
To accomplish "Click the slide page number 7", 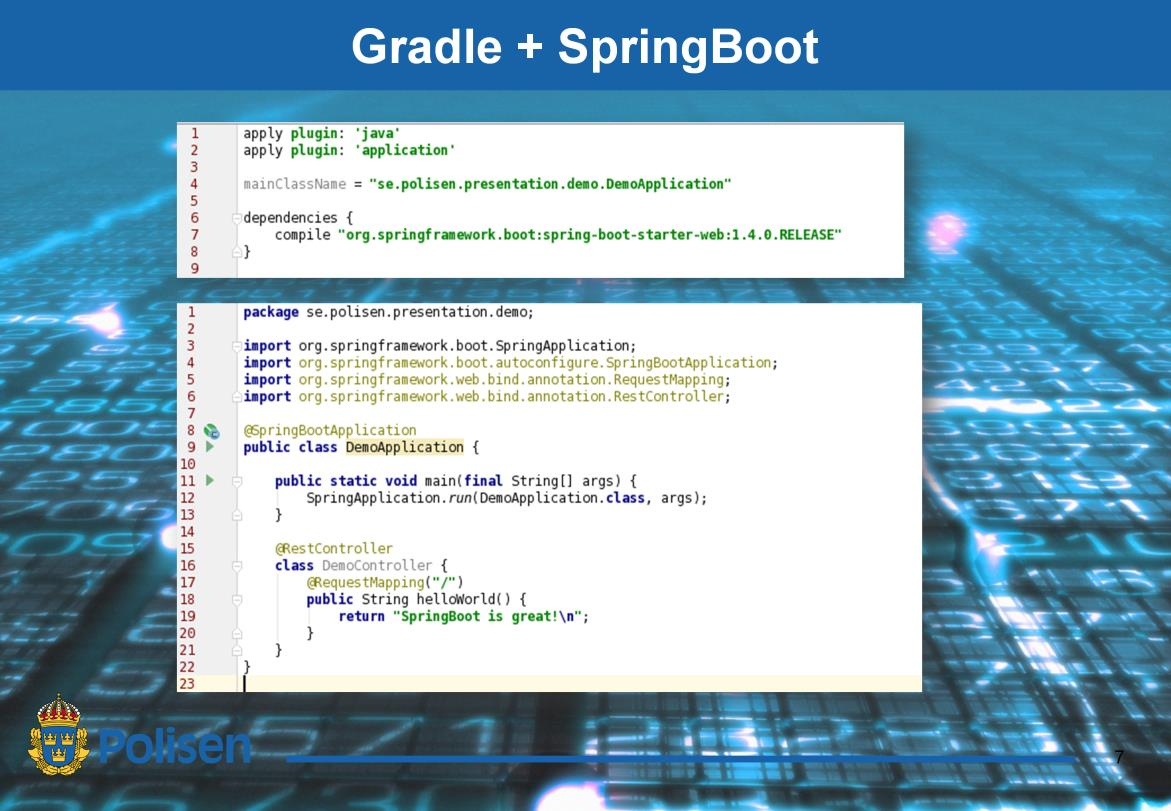I will click(1119, 757).
